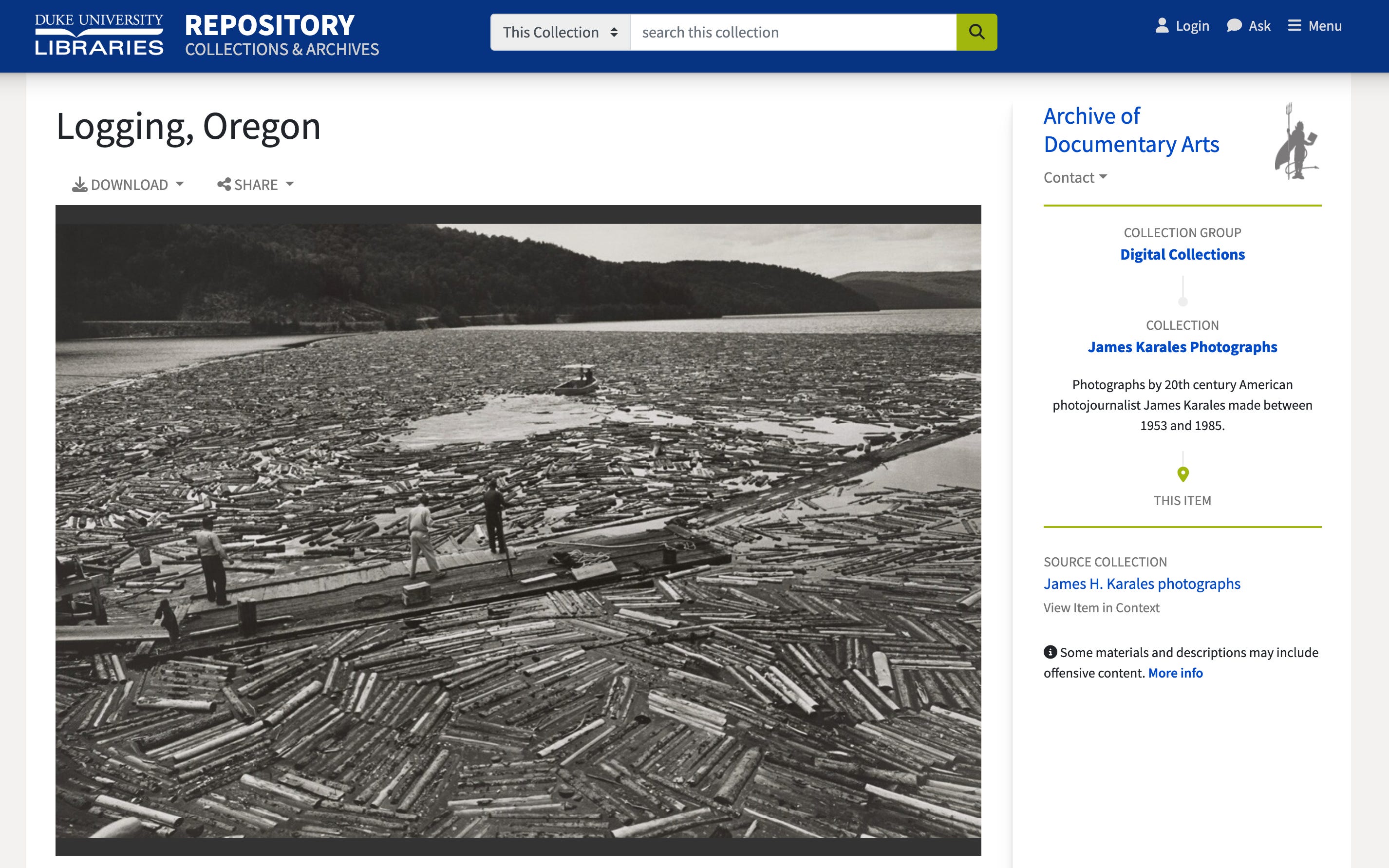Open Repository Collections & Archives home link
Screen dimensions: 1389x868
coord(282,36)
